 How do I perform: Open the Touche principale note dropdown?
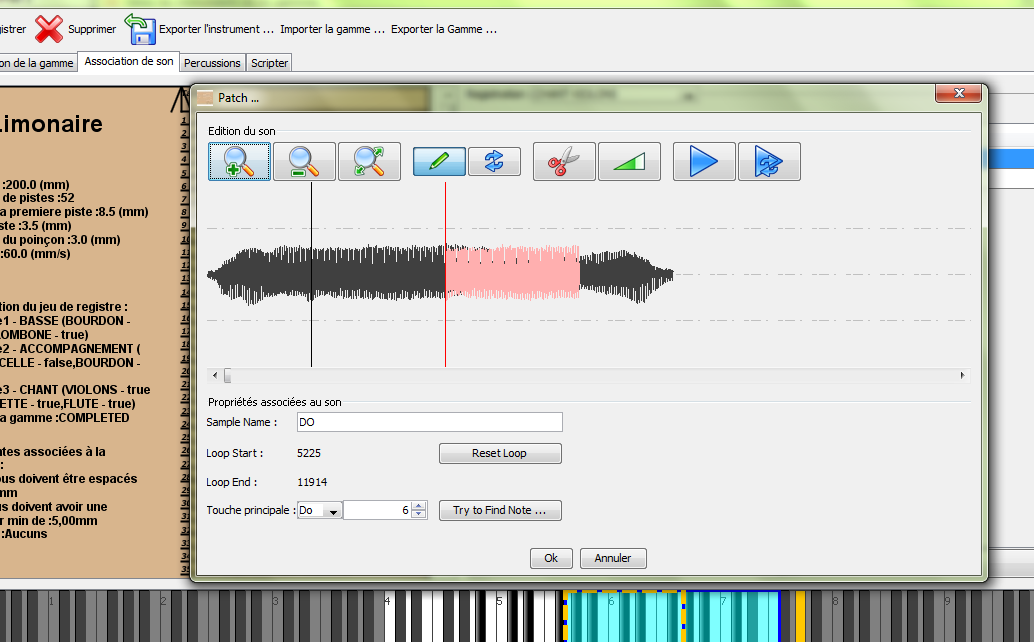(x=330, y=510)
